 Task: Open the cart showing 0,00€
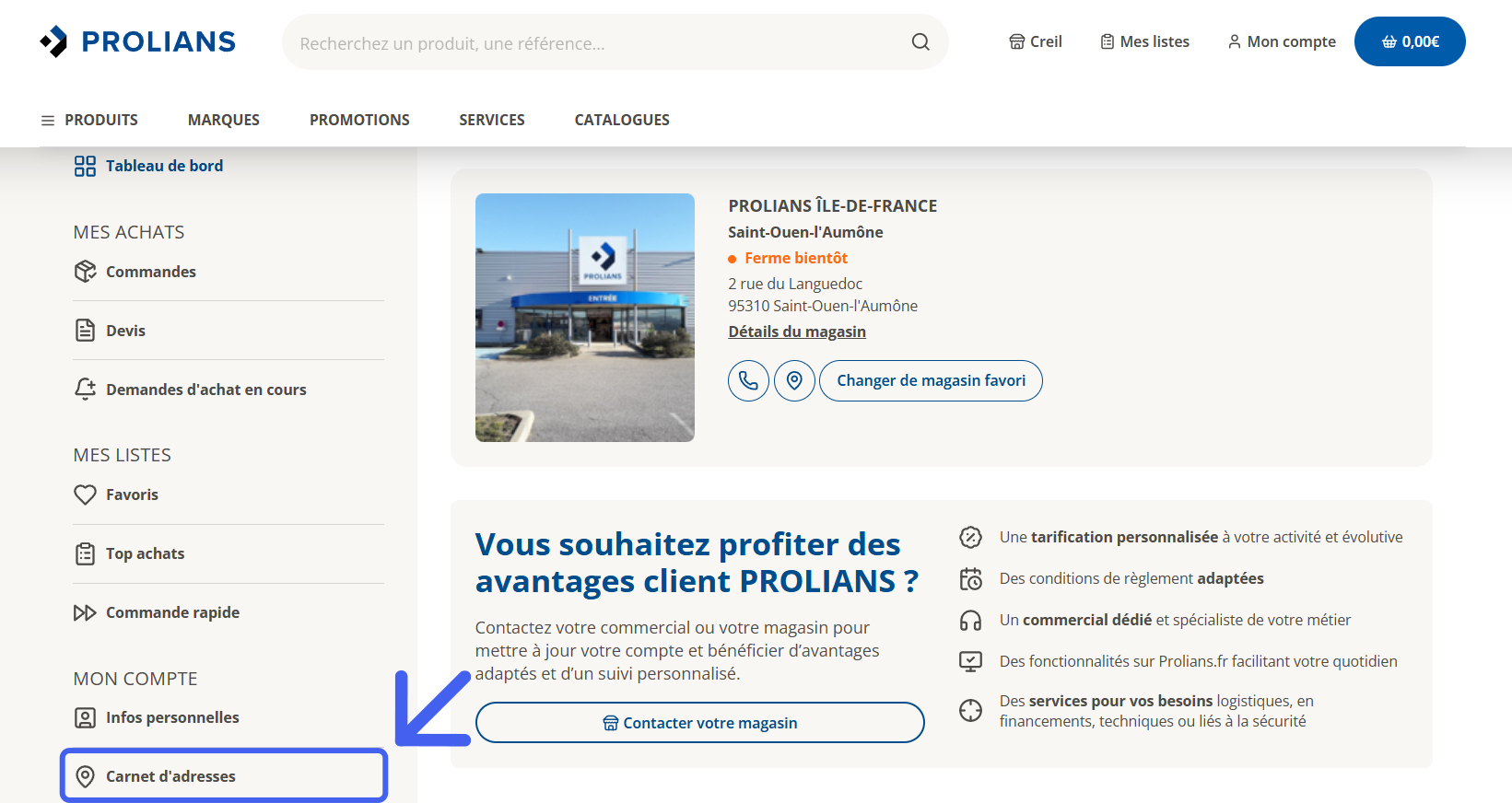(x=1410, y=41)
